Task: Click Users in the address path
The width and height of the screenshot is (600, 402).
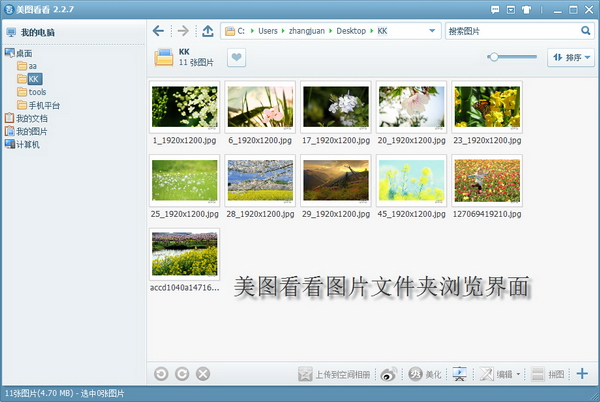Action: (x=268, y=31)
